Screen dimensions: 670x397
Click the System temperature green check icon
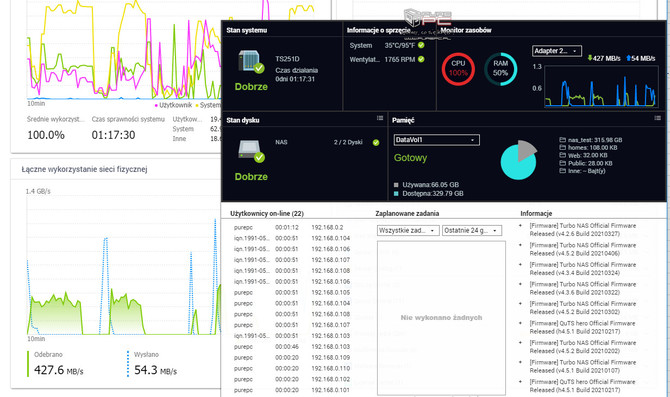tap(421, 45)
